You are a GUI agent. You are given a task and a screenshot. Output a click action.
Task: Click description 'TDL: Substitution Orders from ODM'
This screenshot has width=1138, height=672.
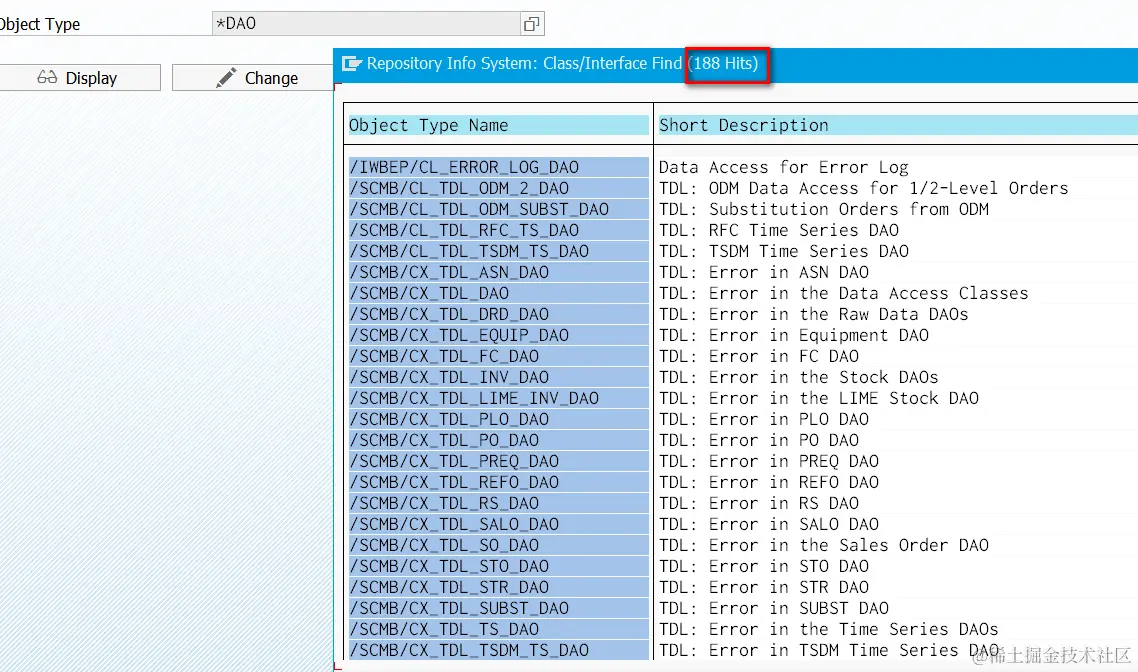coord(824,210)
